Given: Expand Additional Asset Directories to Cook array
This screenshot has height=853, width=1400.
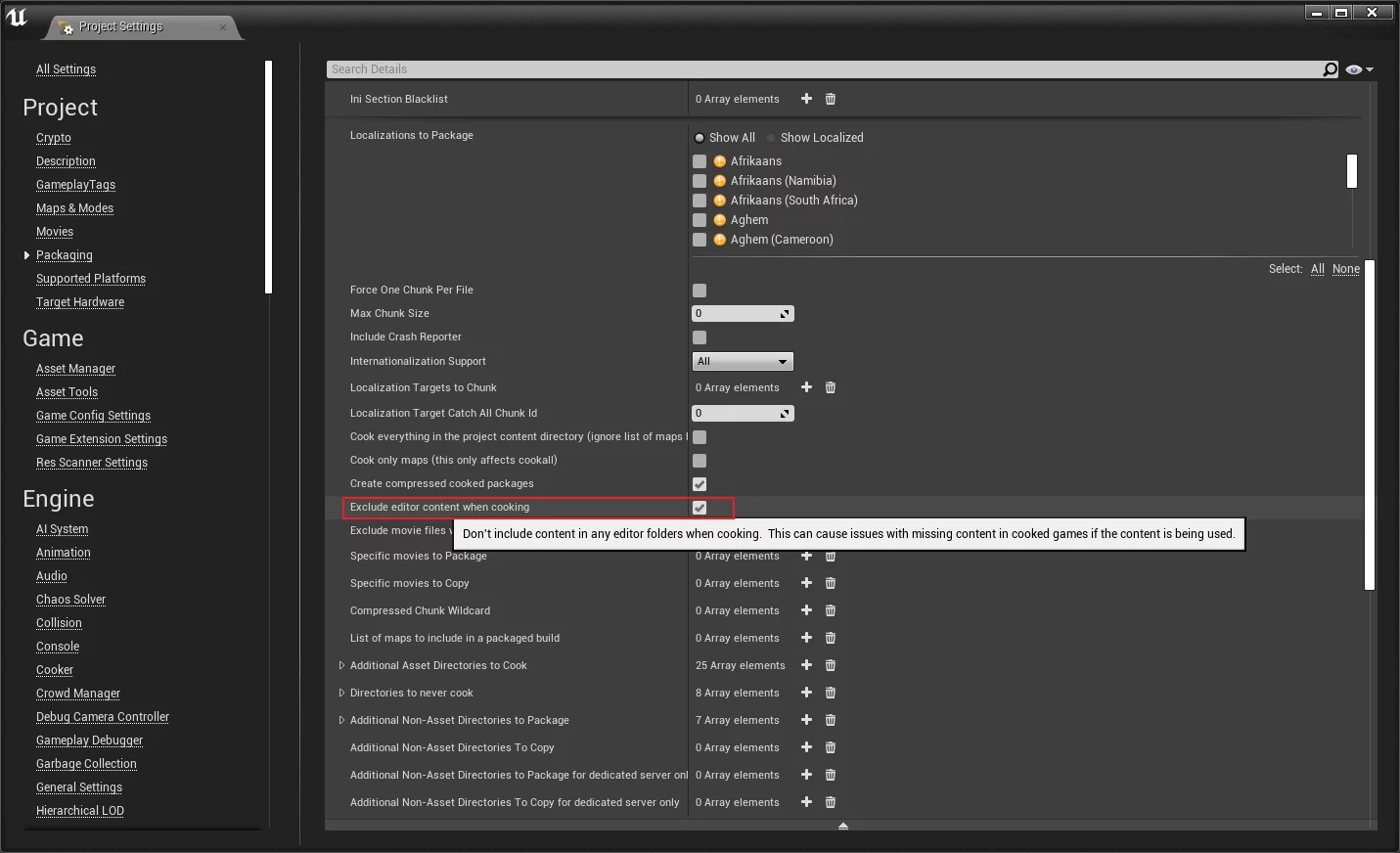Looking at the screenshot, I should click(341, 665).
